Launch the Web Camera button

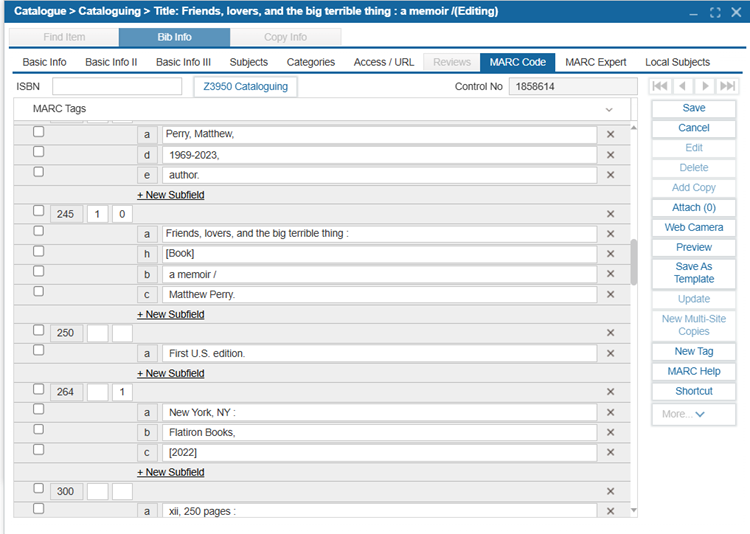pyautogui.click(x=694, y=227)
